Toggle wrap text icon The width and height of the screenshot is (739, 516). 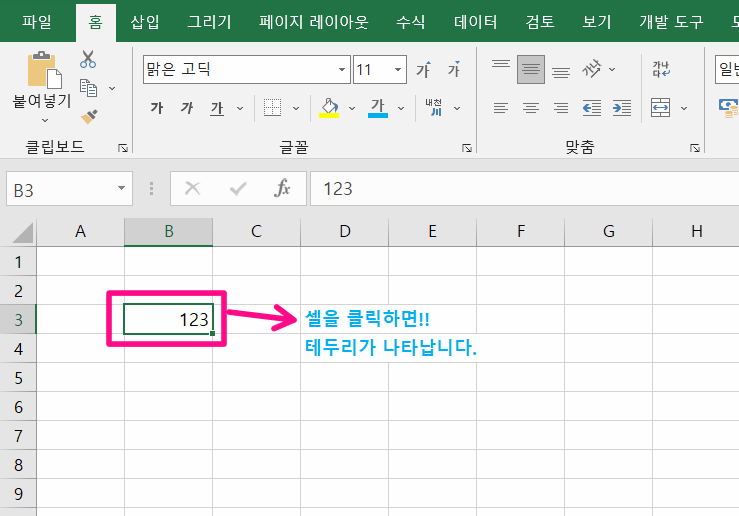[661, 69]
